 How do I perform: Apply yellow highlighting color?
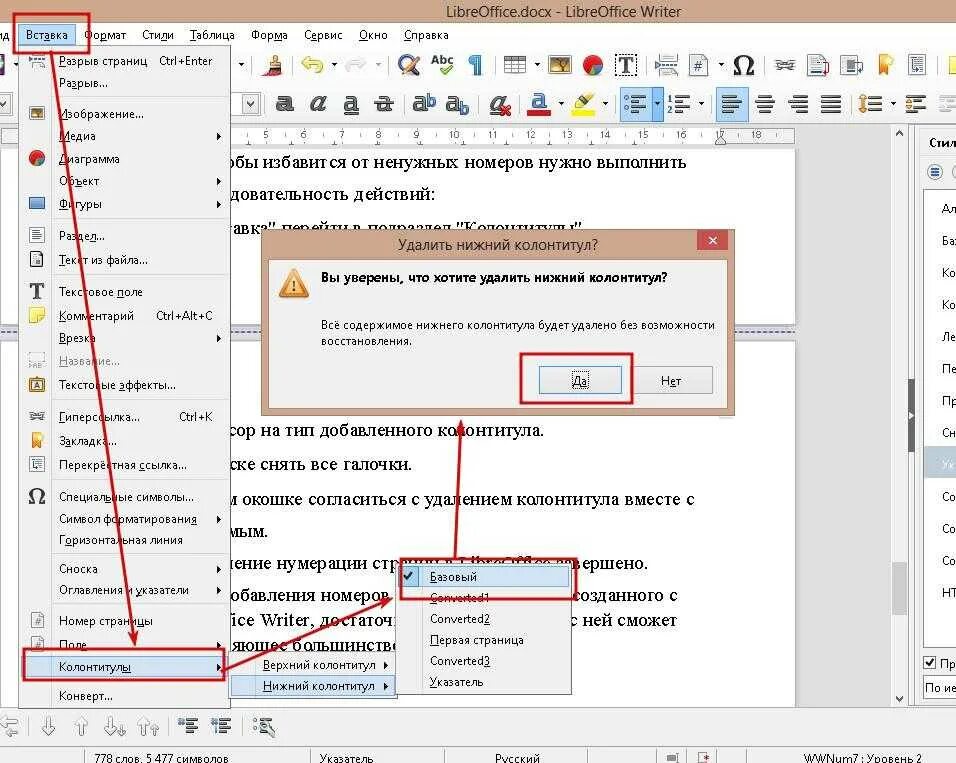click(x=583, y=104)
